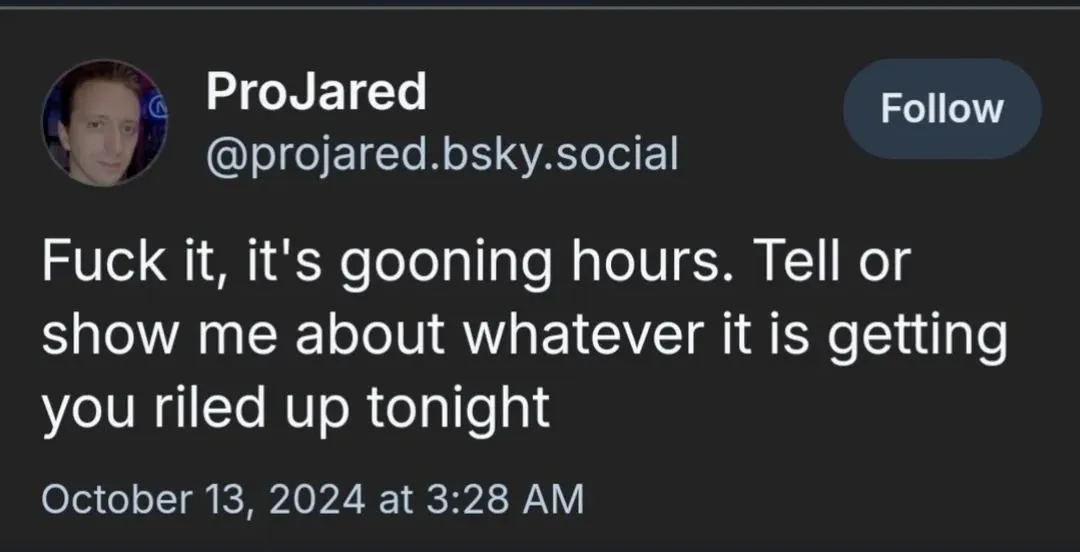Image resolution: width=1080 pixels, height=552 pixels.
Task: Click the post line starting with 'show me about'
Action: point(524,336)
